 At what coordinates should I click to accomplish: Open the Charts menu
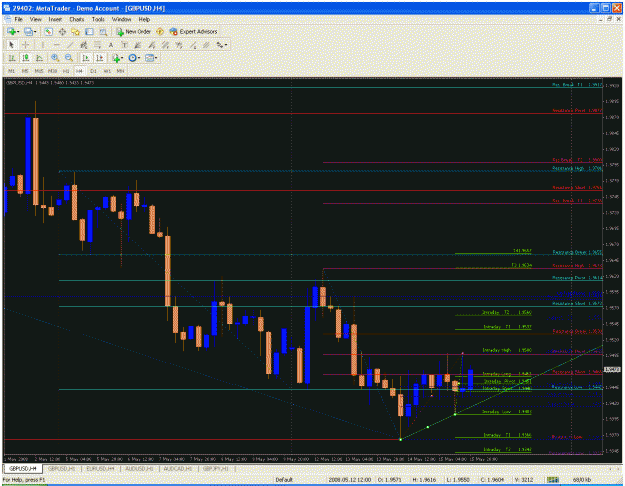77,19
